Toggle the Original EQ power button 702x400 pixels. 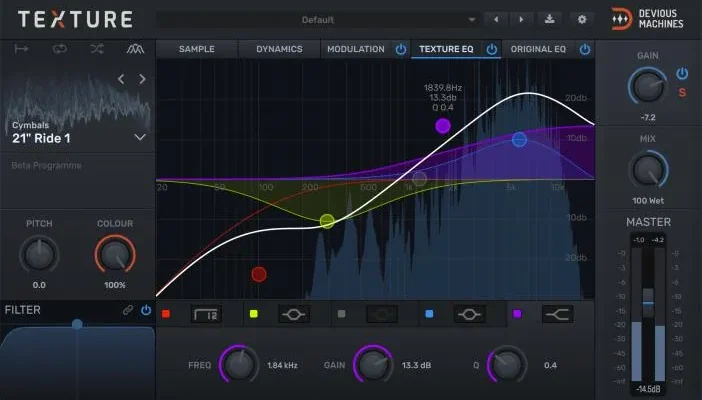[x=584, y=49]
